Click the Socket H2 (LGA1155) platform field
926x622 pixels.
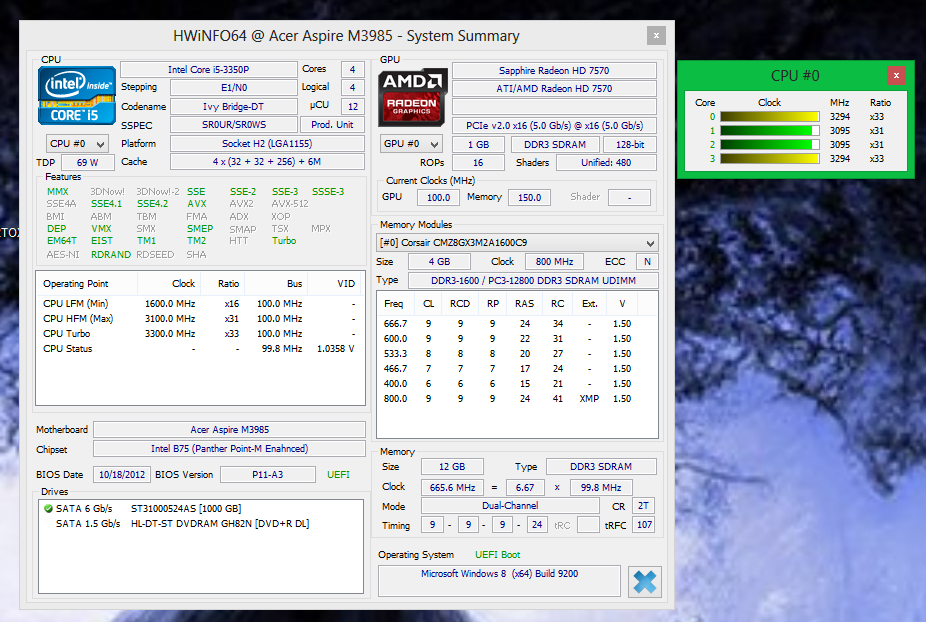267,144
